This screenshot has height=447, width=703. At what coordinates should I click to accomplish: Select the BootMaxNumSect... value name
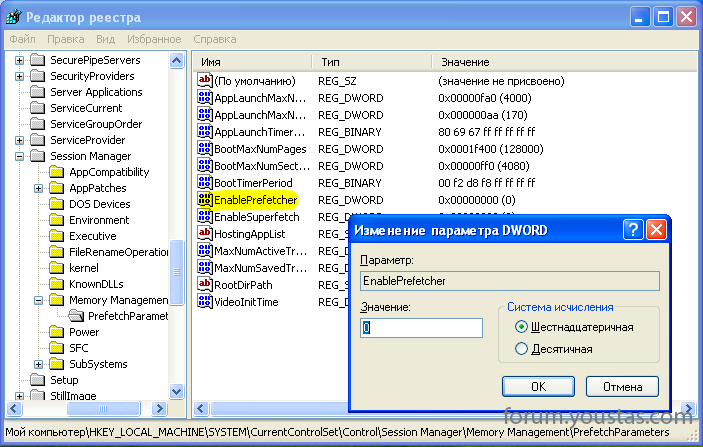click(x=262, y=166)
